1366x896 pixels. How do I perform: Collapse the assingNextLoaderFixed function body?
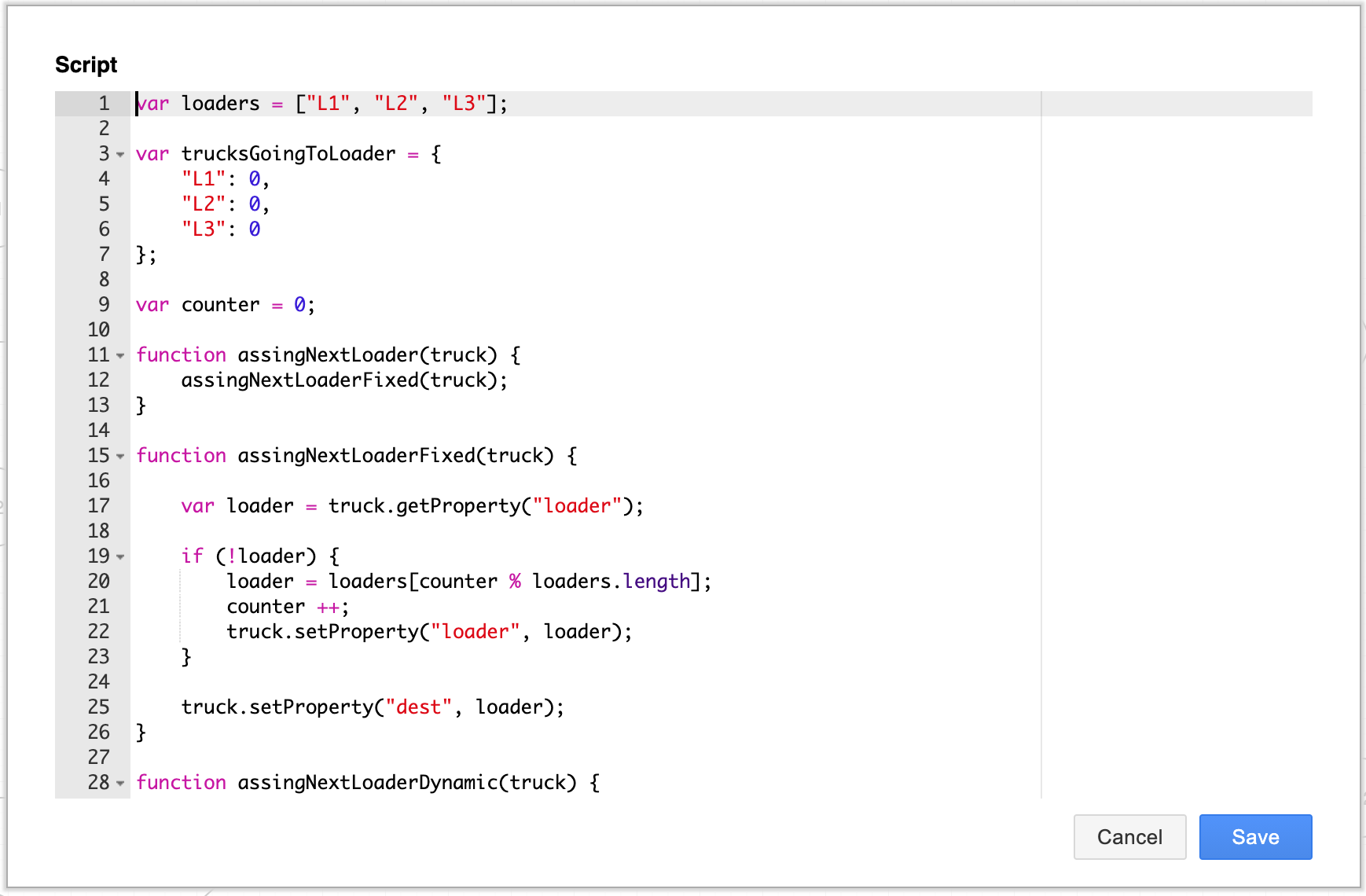click(119, 456)
